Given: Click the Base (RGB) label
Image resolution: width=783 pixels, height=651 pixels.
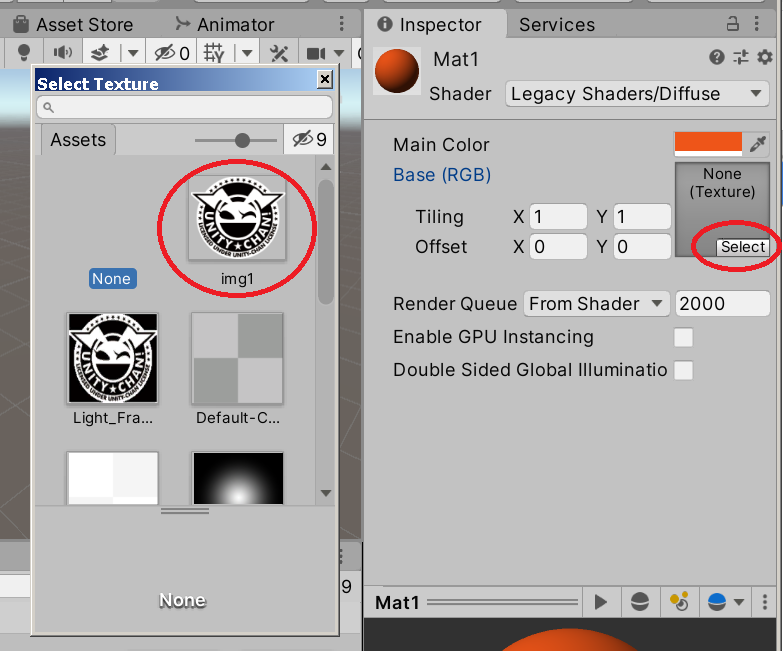Looking at the screenshot, I should pos(441,175).
